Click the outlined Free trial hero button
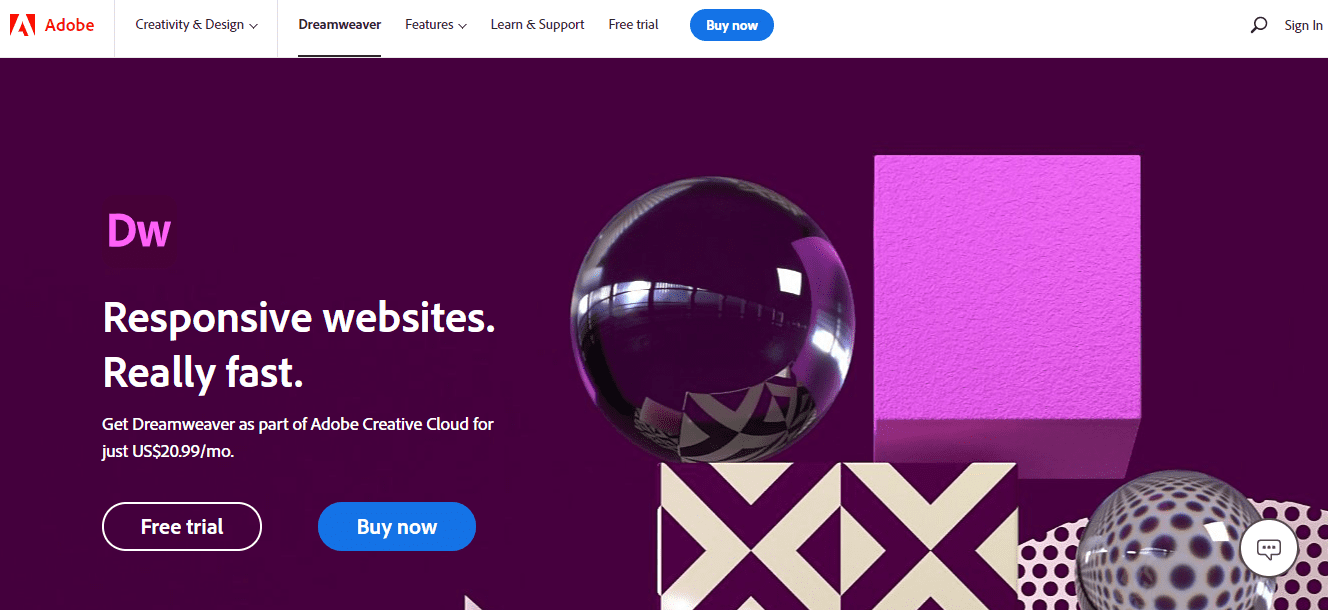 tap(182, 526)
